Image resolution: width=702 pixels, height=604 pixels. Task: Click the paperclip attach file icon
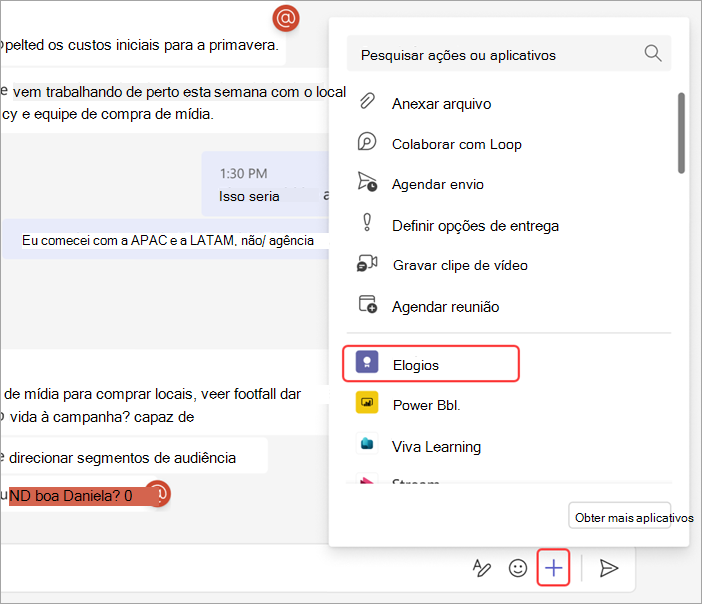(x=367, y=101)
